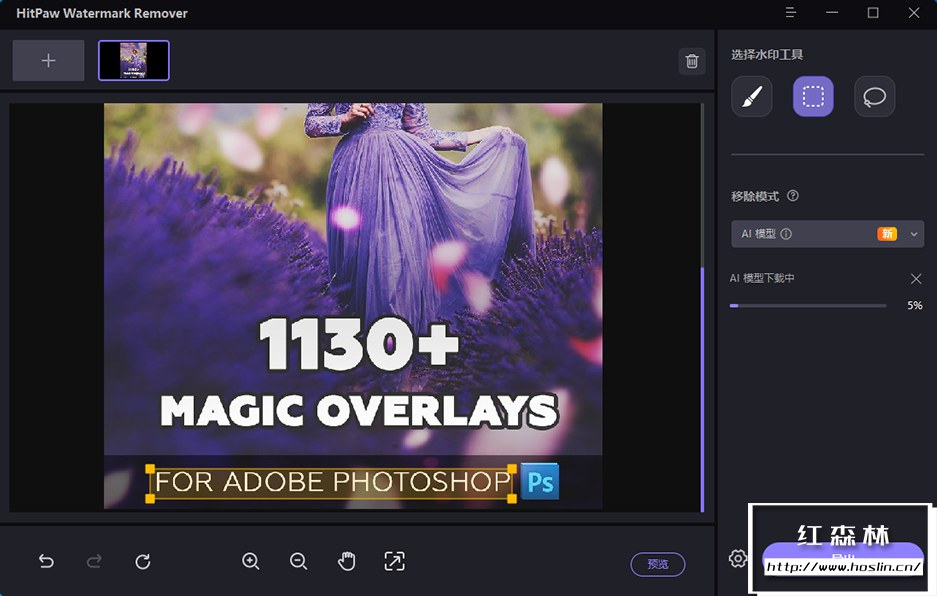Click the AI 模型下载中 status label
Screen dimensions: 937x596
[x=762, y=278]
